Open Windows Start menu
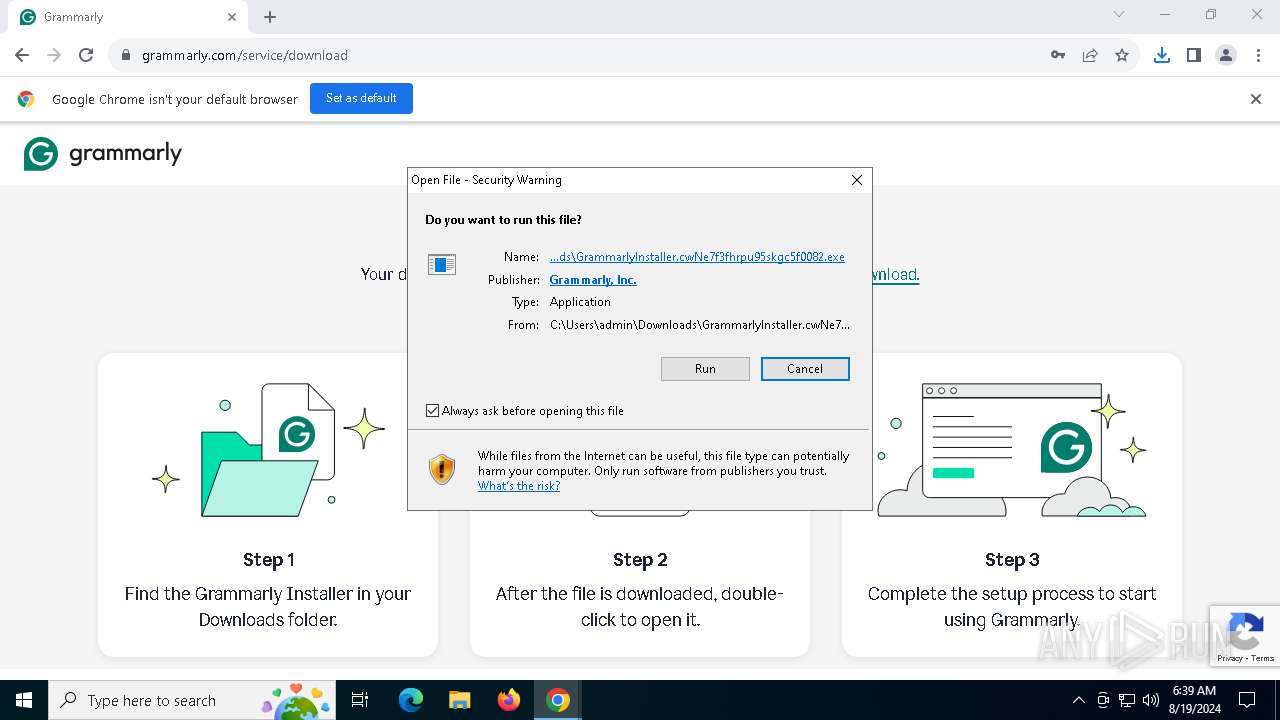 (24, 700)
